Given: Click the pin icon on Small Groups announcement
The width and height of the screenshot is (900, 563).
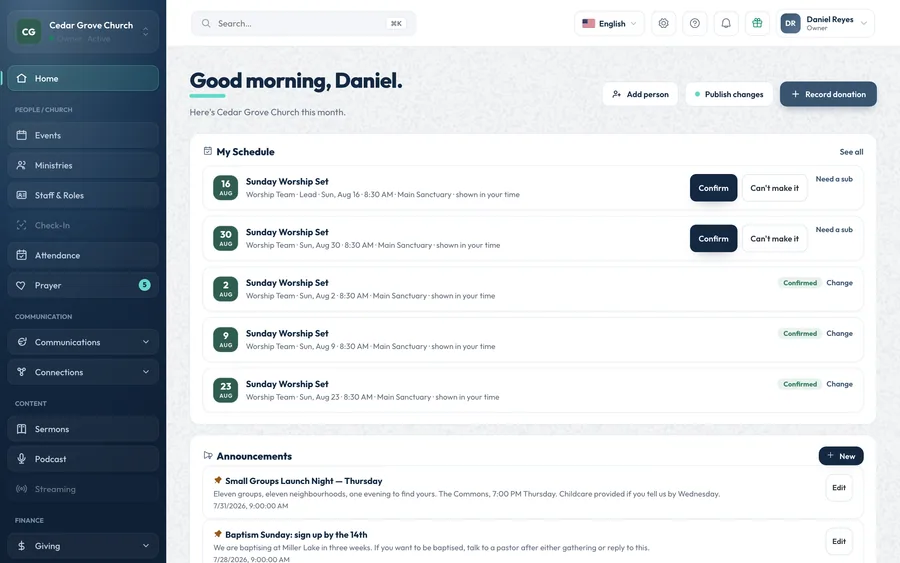Looking at the screenshot, I should pyautogui.click(x=218, y=480).
